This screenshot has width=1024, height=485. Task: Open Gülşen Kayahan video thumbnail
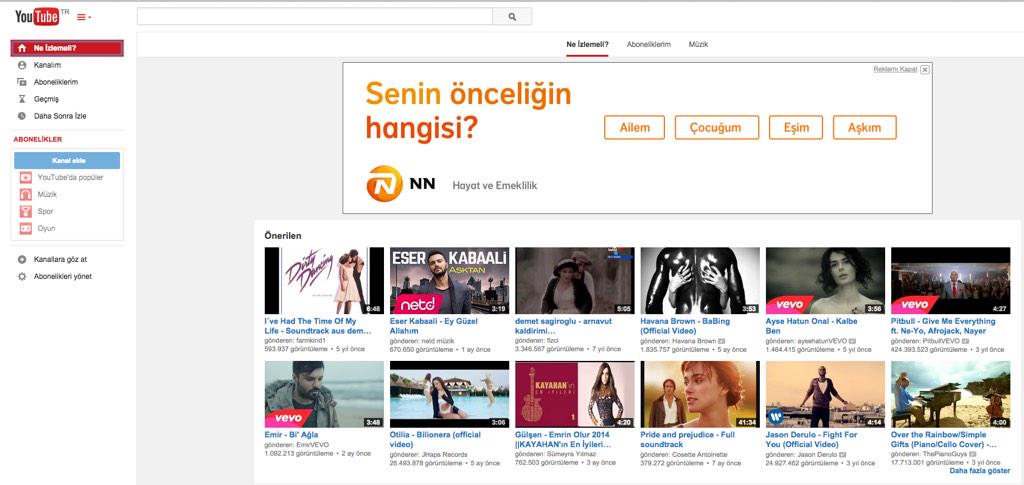[x=575, y=394]
